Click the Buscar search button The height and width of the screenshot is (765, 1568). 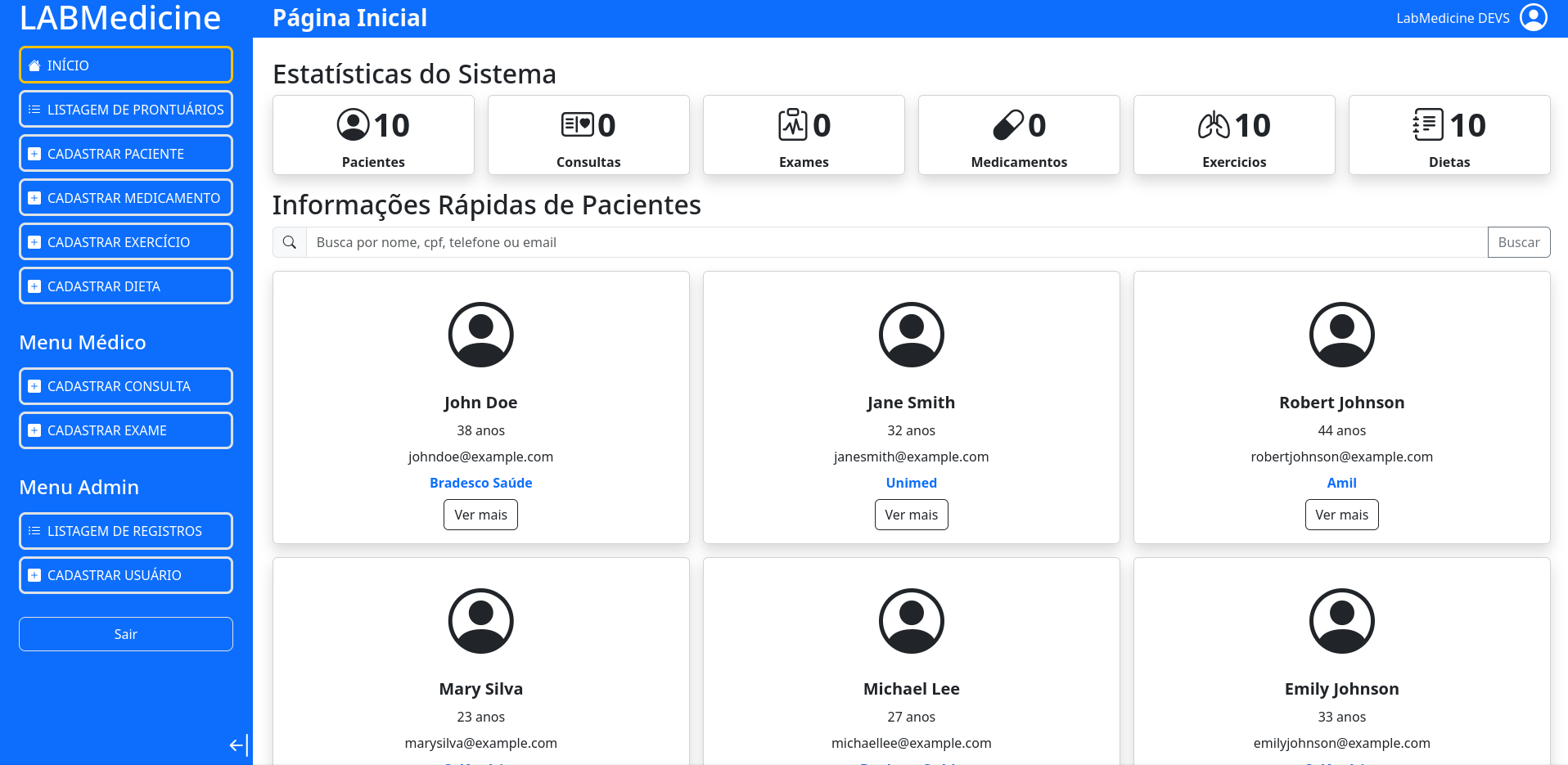(1519, 242)
